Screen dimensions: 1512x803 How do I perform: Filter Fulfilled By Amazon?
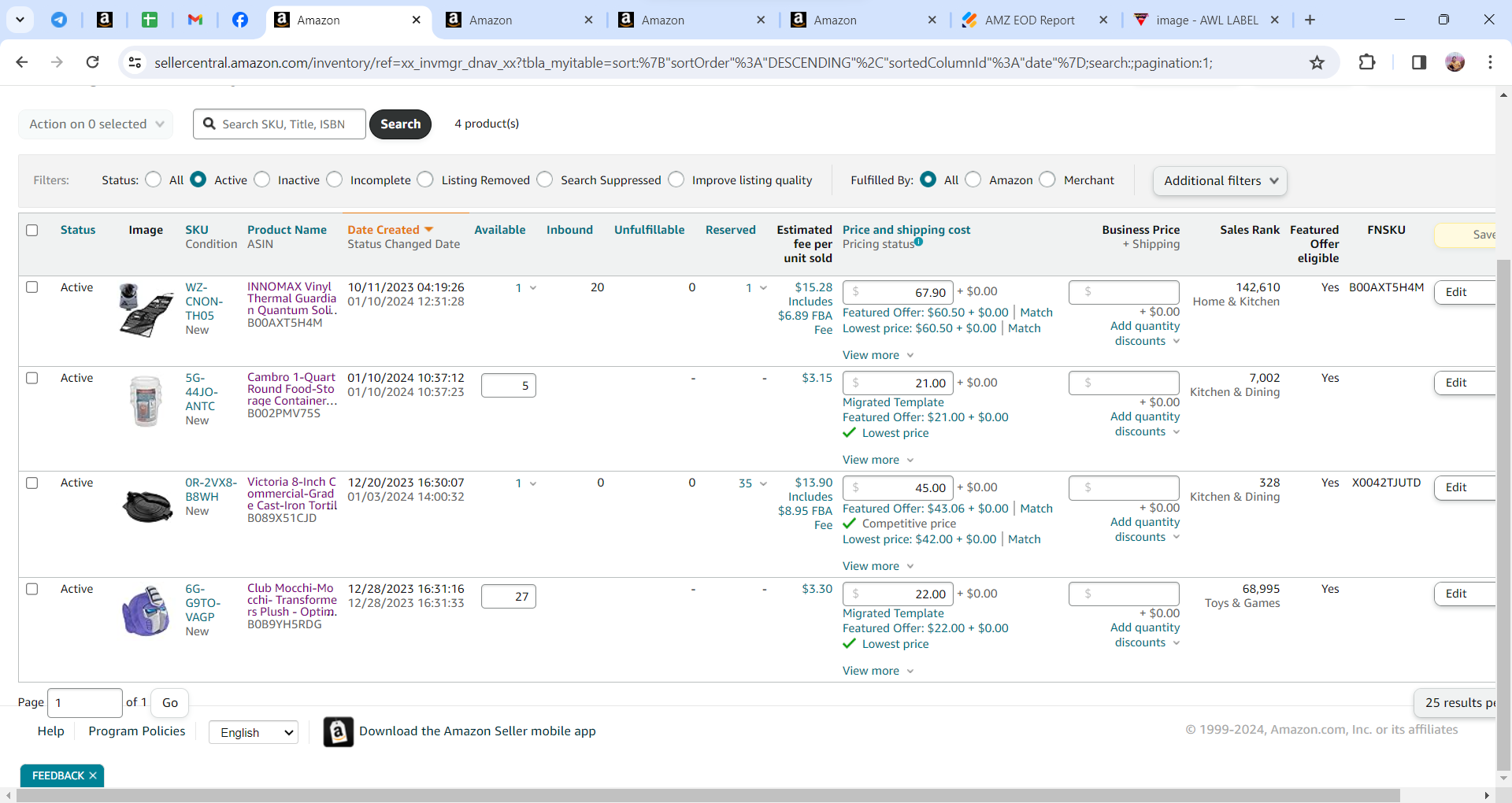[x=973, y=179]
